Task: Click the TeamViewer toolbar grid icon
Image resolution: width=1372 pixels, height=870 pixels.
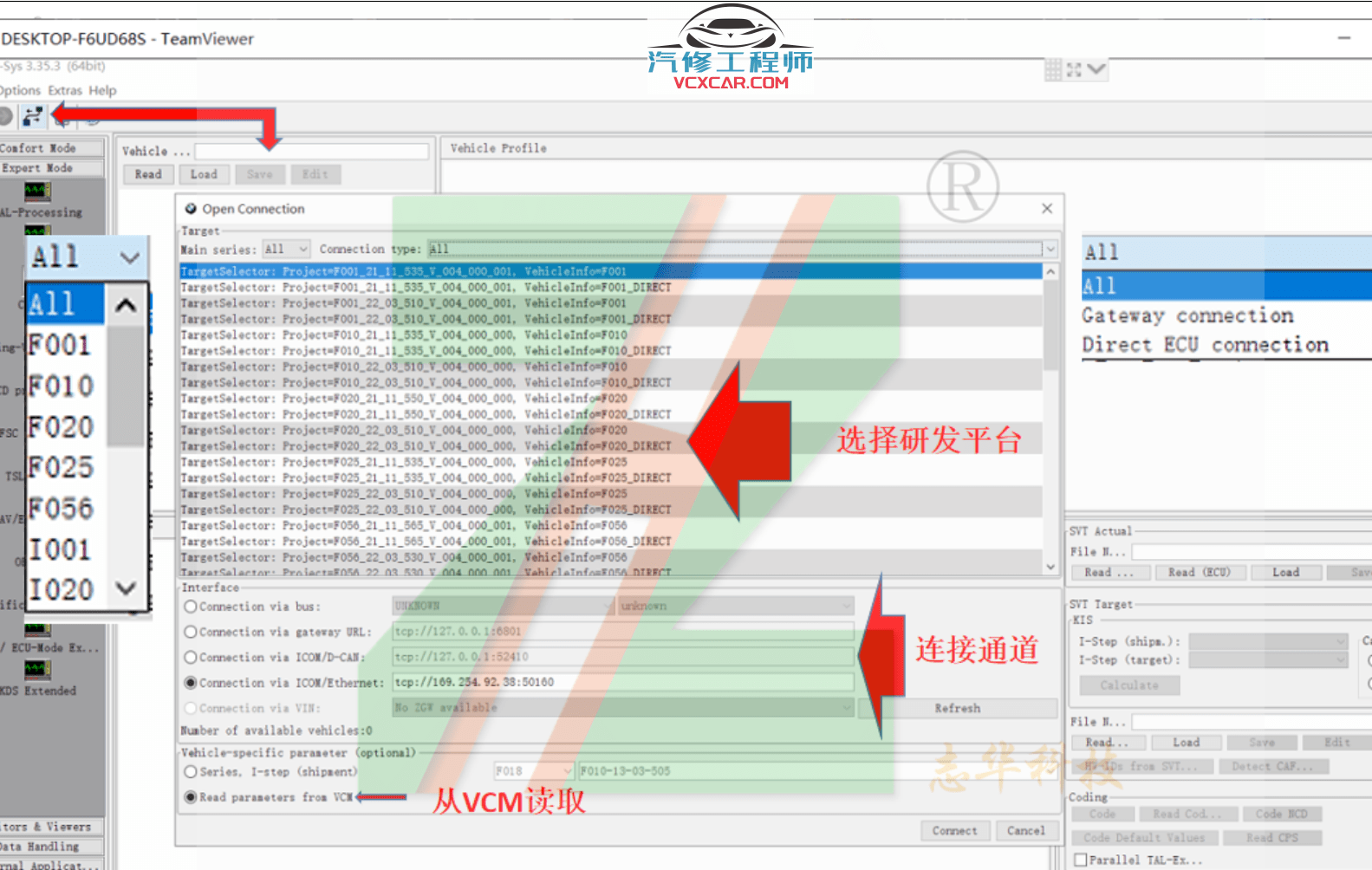Action: [1053, 69]
